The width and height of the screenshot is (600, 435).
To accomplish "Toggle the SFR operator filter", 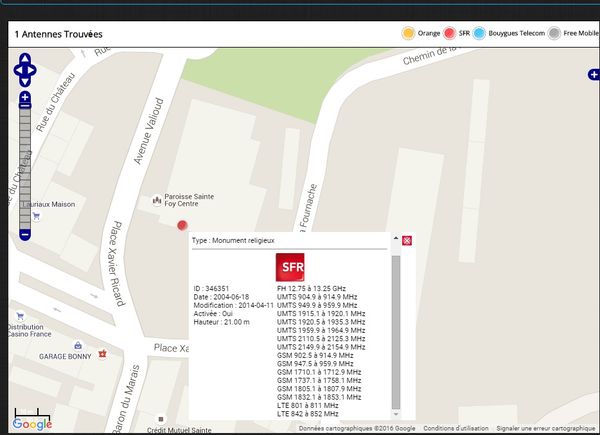I will coord(450,33).
